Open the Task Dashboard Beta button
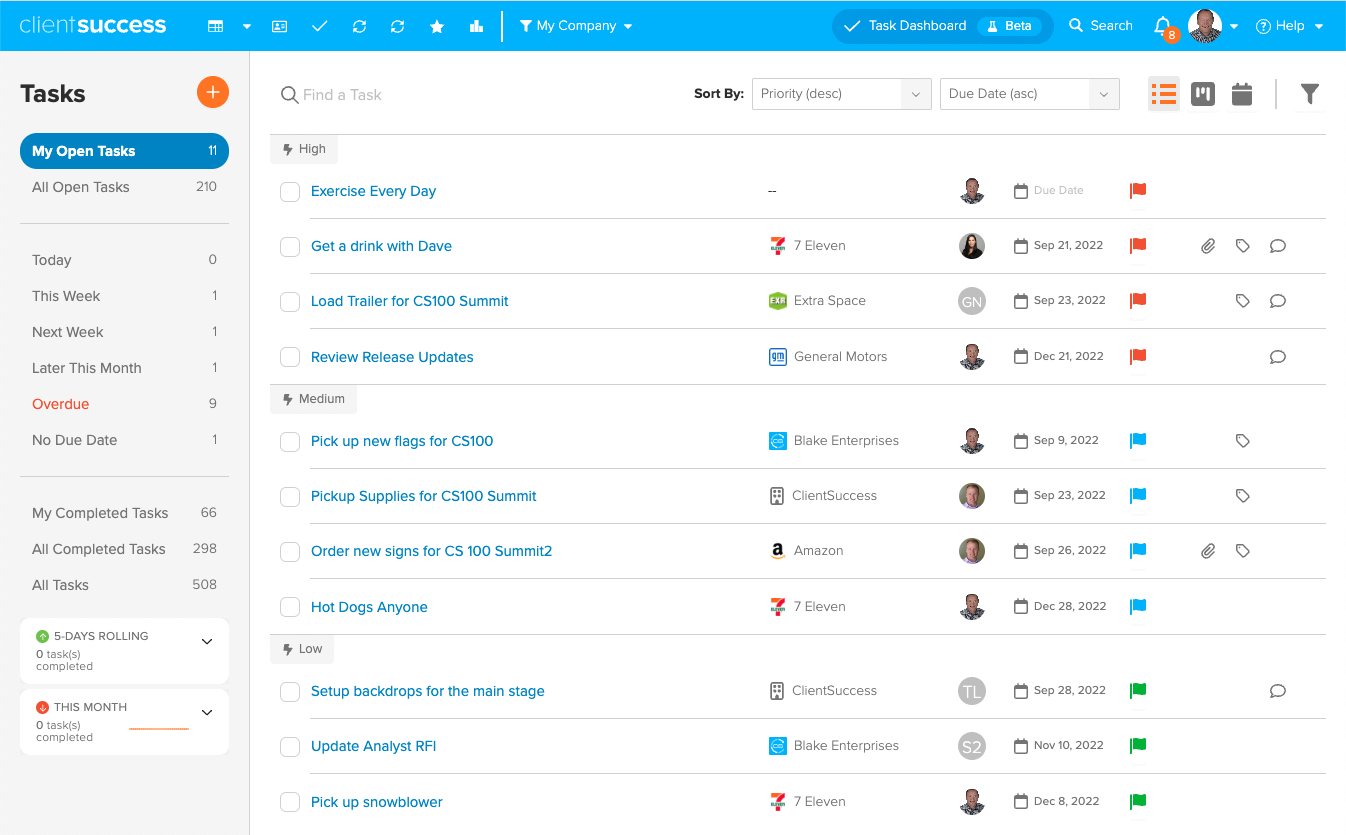 (x=942, y=26)
